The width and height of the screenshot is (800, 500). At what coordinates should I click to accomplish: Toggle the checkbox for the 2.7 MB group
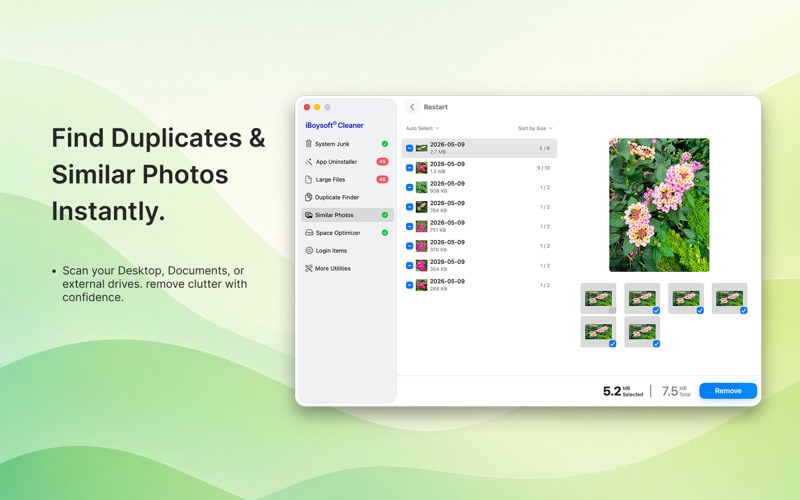(x=409, y=148)
